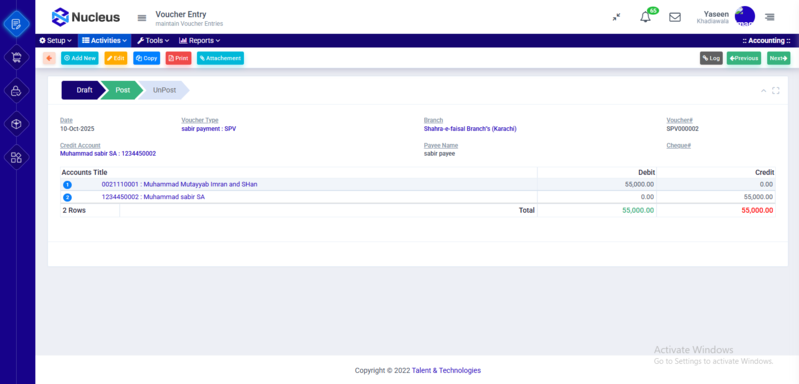Select the Draft status step
This screenshot has width=799, height=384.
pos(83,90)
